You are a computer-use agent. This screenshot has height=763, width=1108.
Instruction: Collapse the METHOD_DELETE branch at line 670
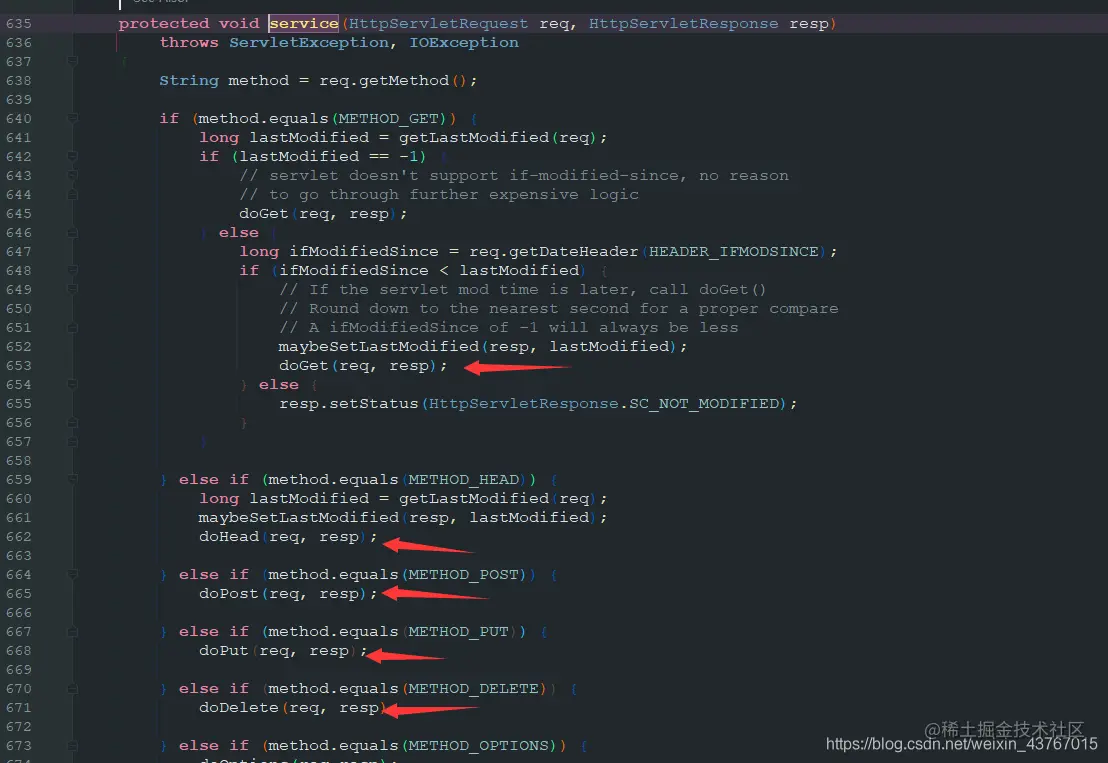pos(72,689)
